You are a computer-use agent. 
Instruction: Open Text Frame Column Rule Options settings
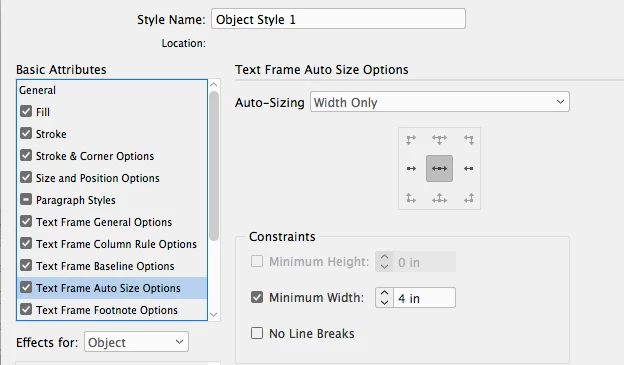point(117,244)
